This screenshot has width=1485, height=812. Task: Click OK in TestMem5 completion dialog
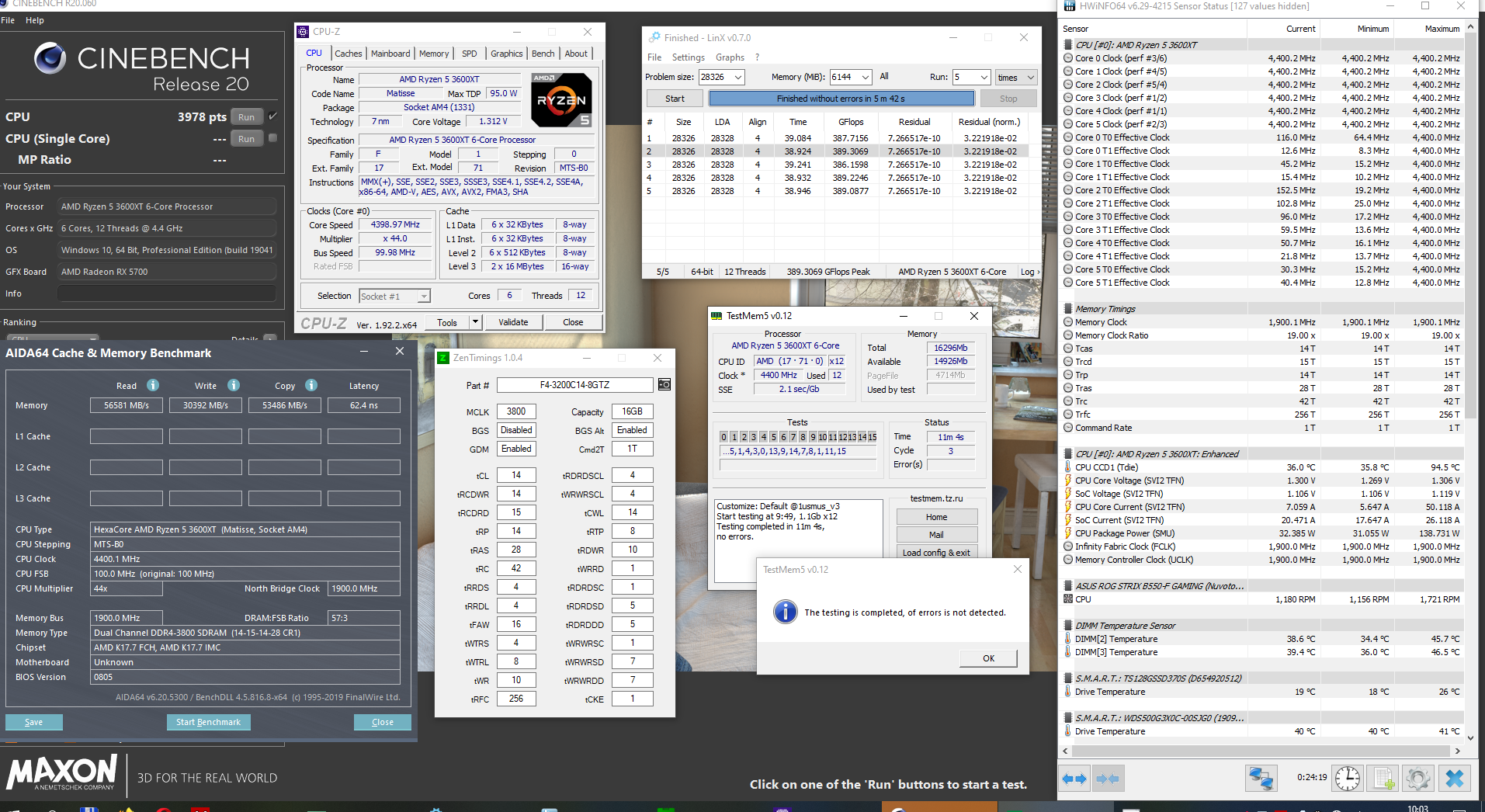tap(988, 658)
